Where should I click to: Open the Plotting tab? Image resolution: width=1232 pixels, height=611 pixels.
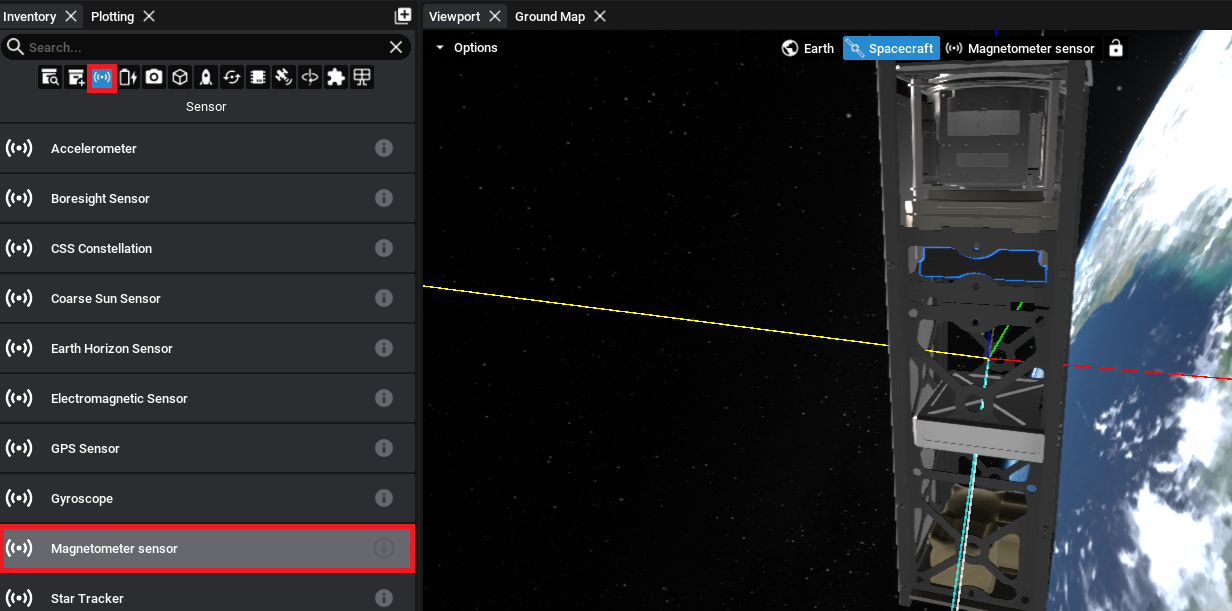point(112,16)
